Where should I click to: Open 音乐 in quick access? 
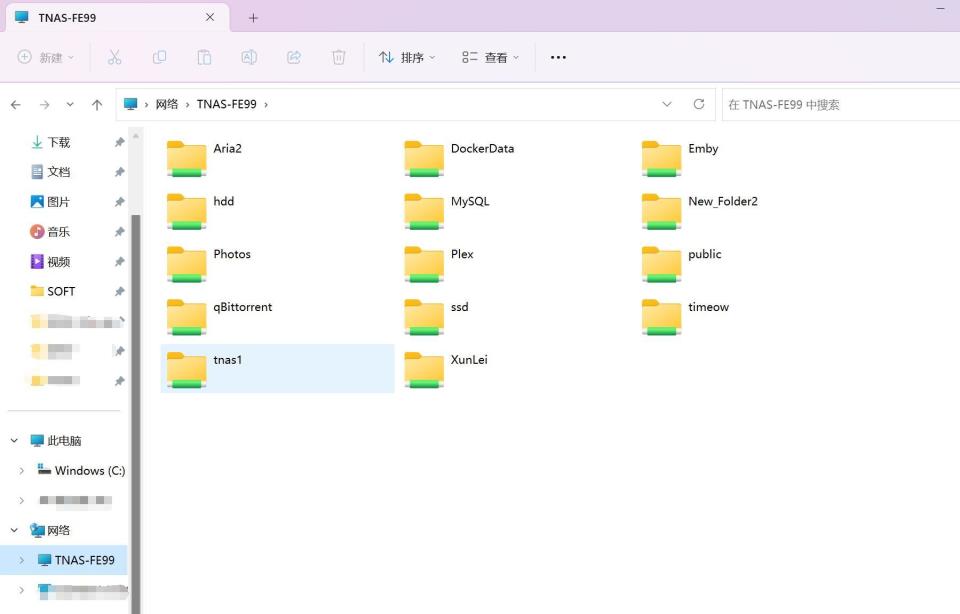coord(51,231)
